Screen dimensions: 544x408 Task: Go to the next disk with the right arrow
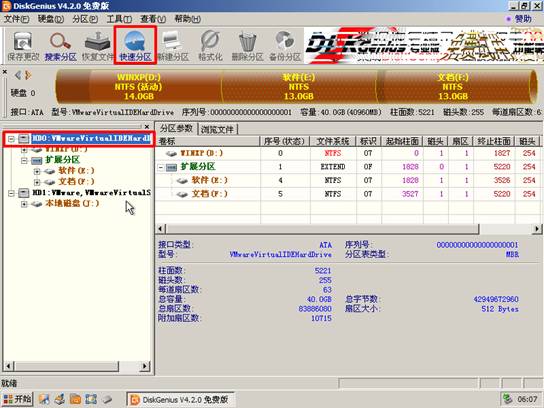(28, 75)
